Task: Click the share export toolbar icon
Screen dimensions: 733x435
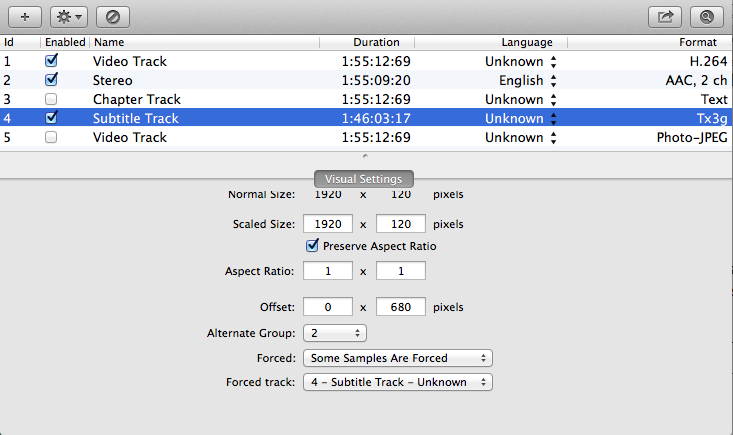Action: (665, 17)
